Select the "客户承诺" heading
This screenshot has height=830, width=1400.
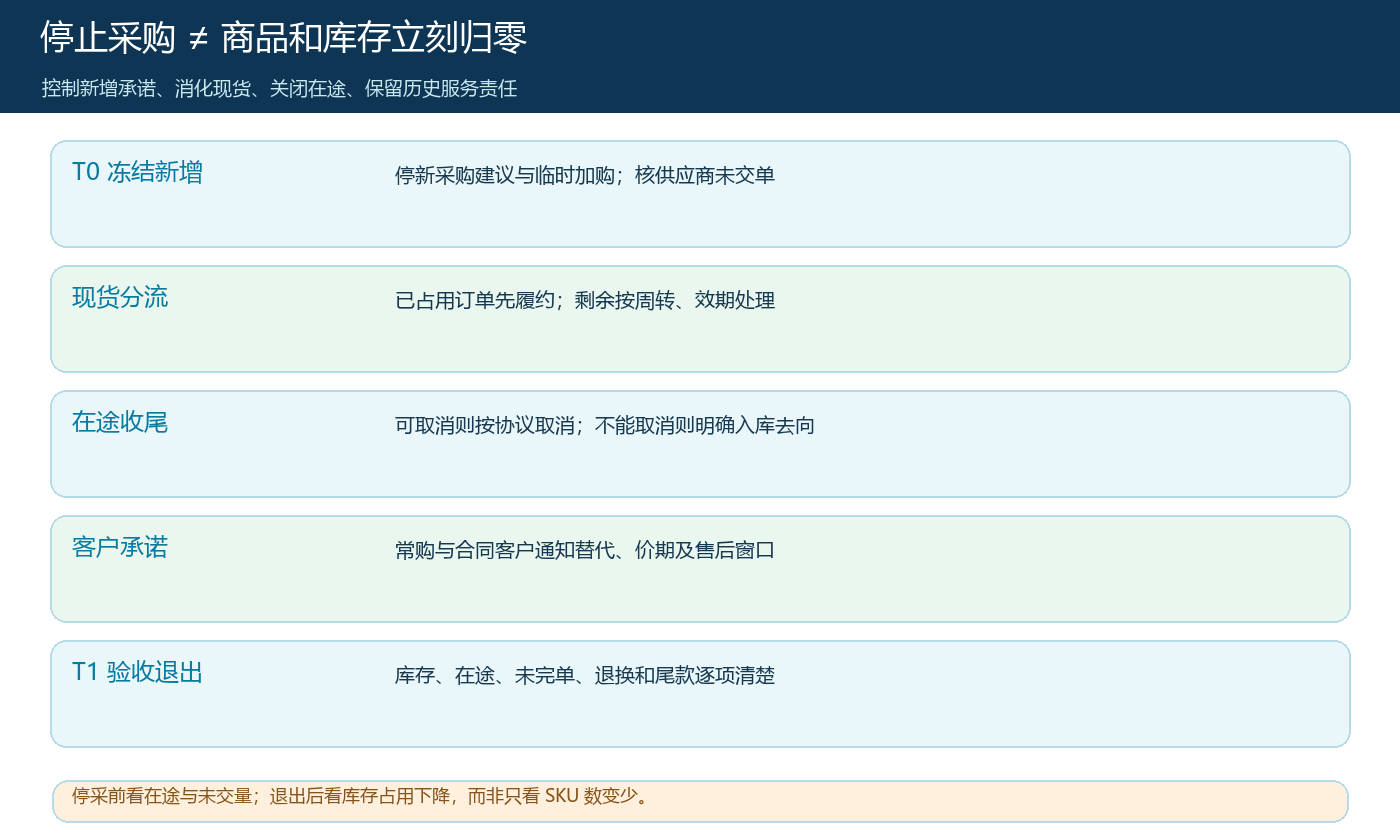tap(120, 547)
